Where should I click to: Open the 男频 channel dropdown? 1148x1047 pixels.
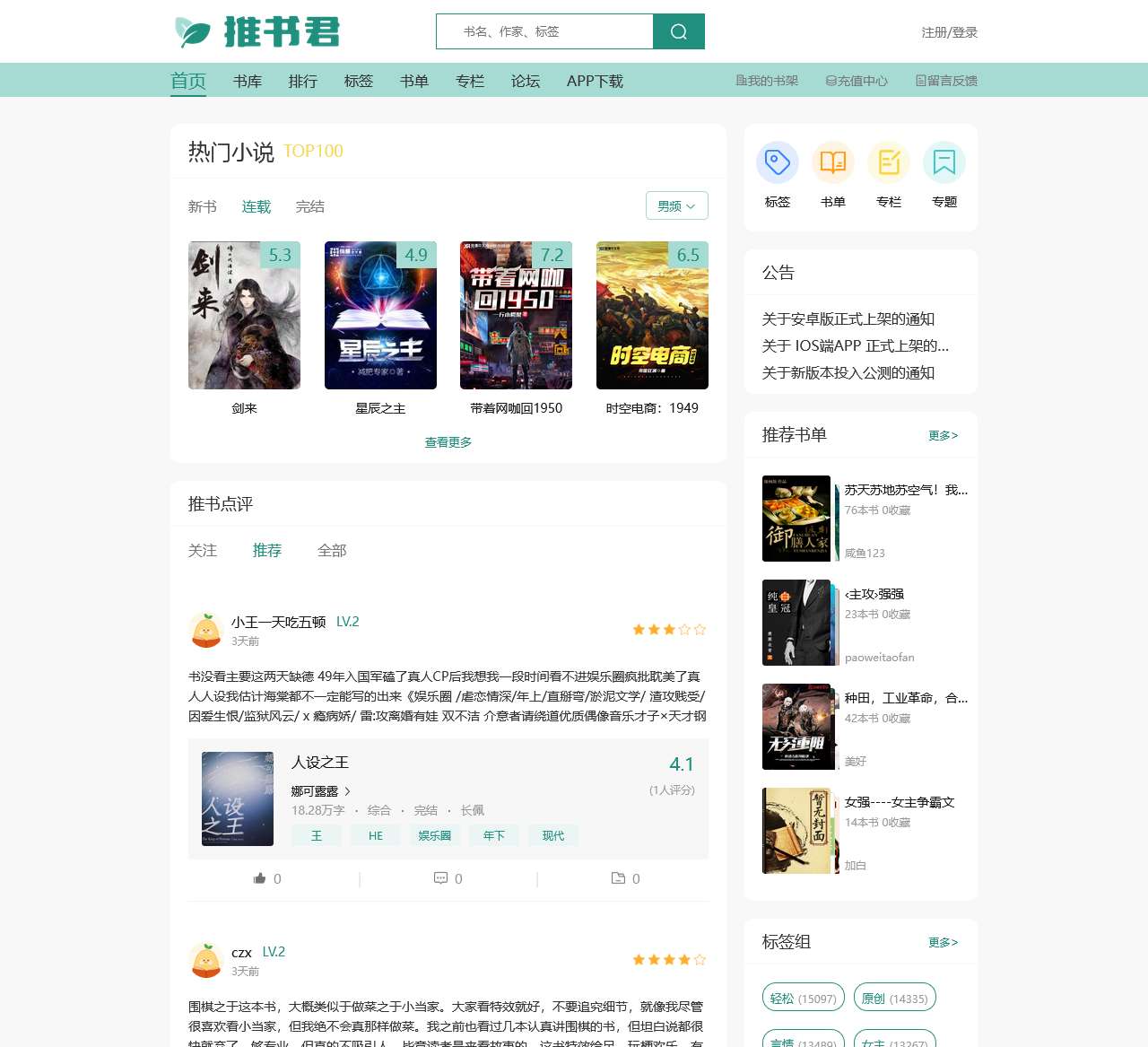pos(676,205)
